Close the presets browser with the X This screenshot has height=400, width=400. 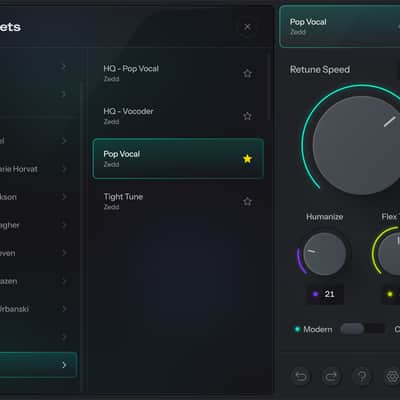pos(247,27)
